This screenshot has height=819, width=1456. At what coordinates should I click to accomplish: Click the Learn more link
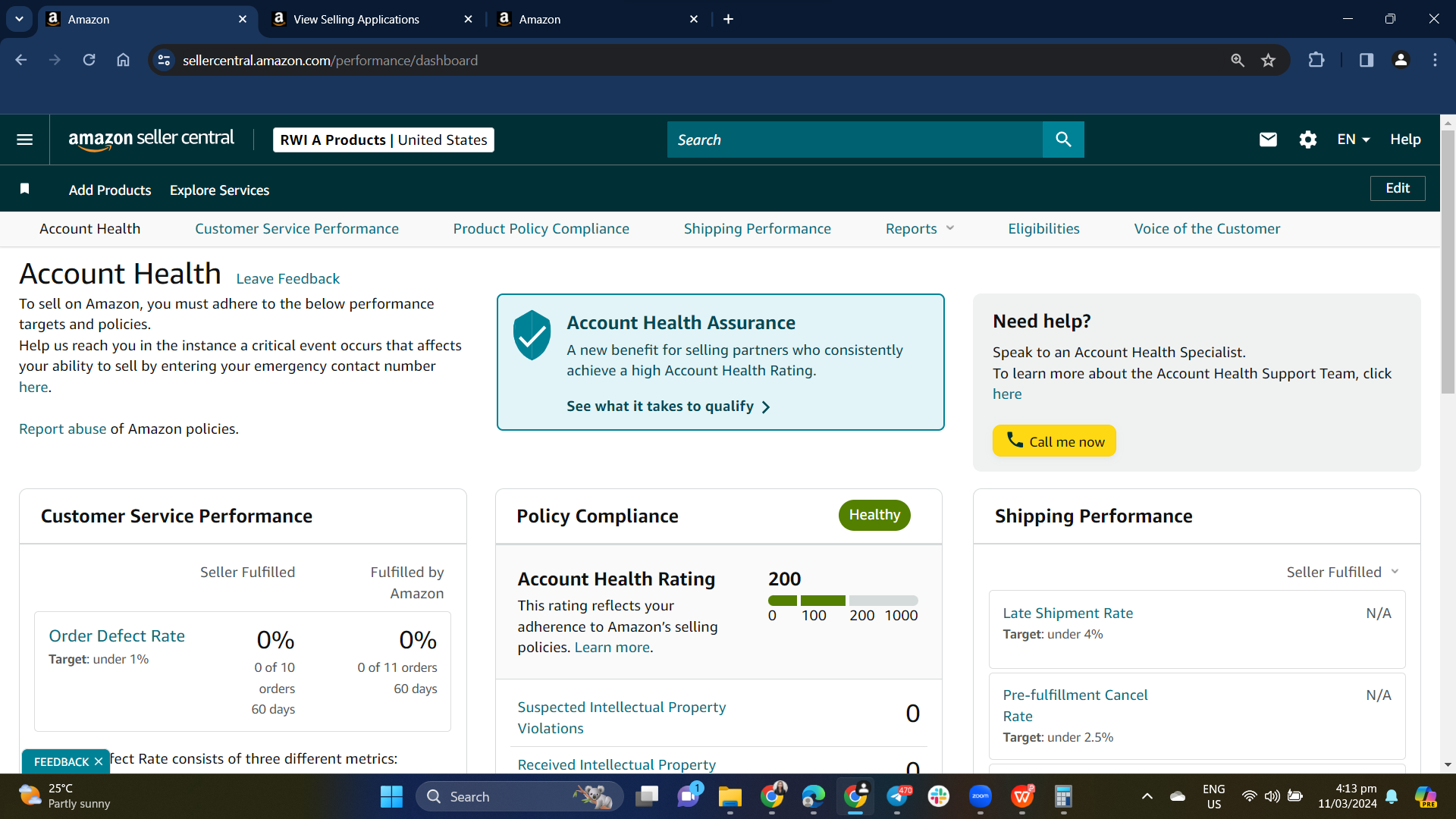(612, 648)
